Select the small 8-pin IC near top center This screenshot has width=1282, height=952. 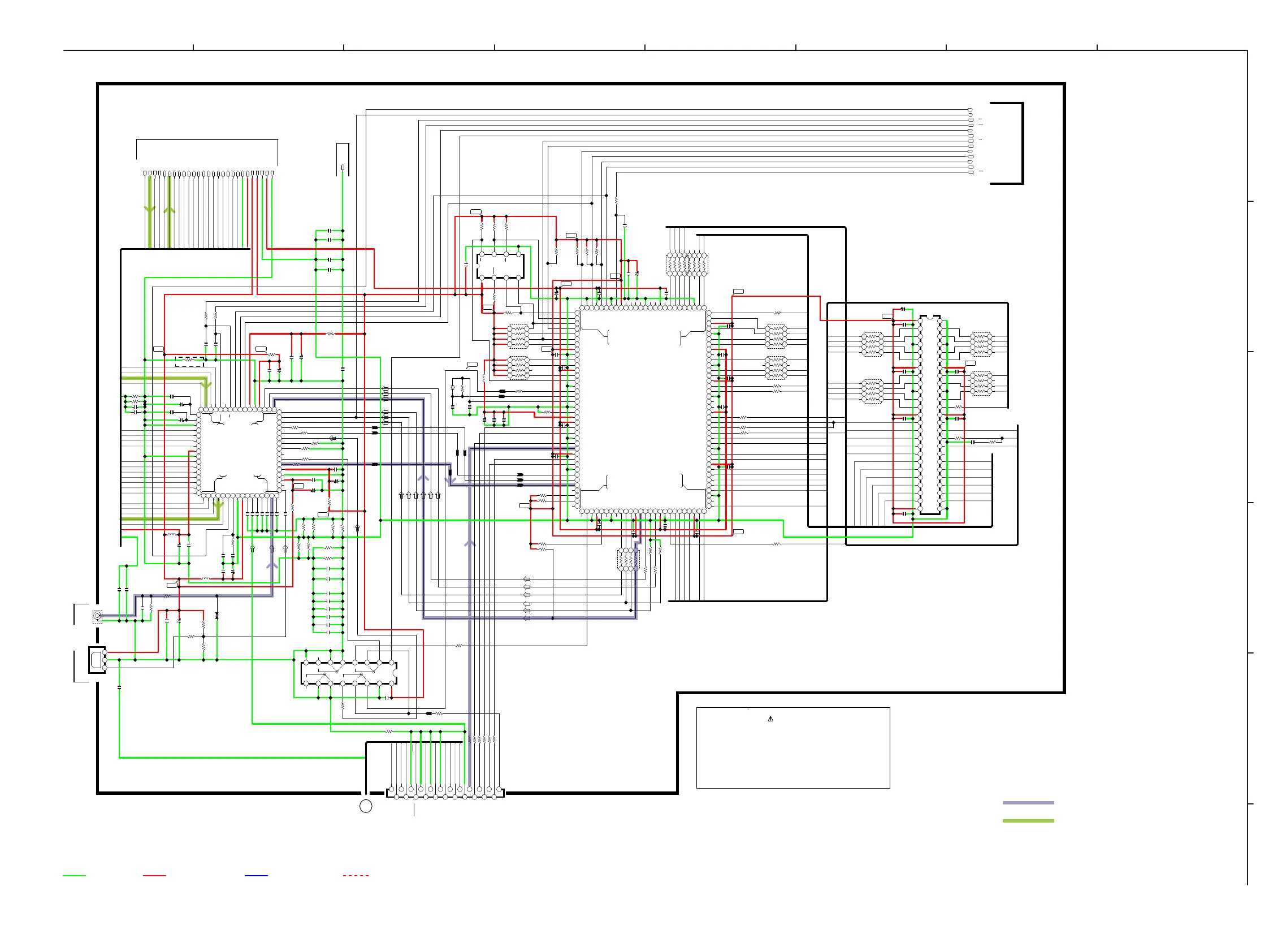(500, 266)
